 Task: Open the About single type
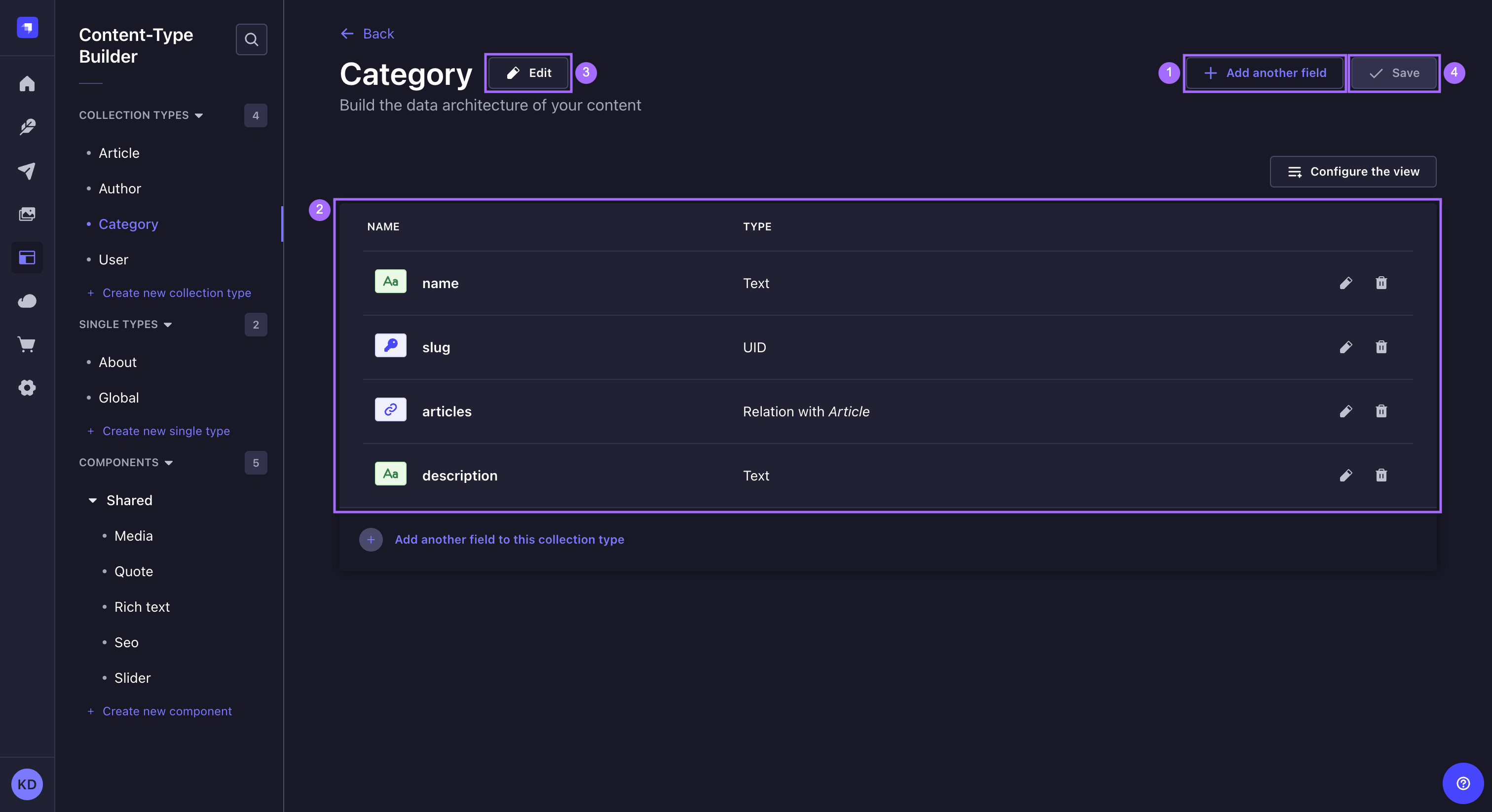tap(117, 362)
